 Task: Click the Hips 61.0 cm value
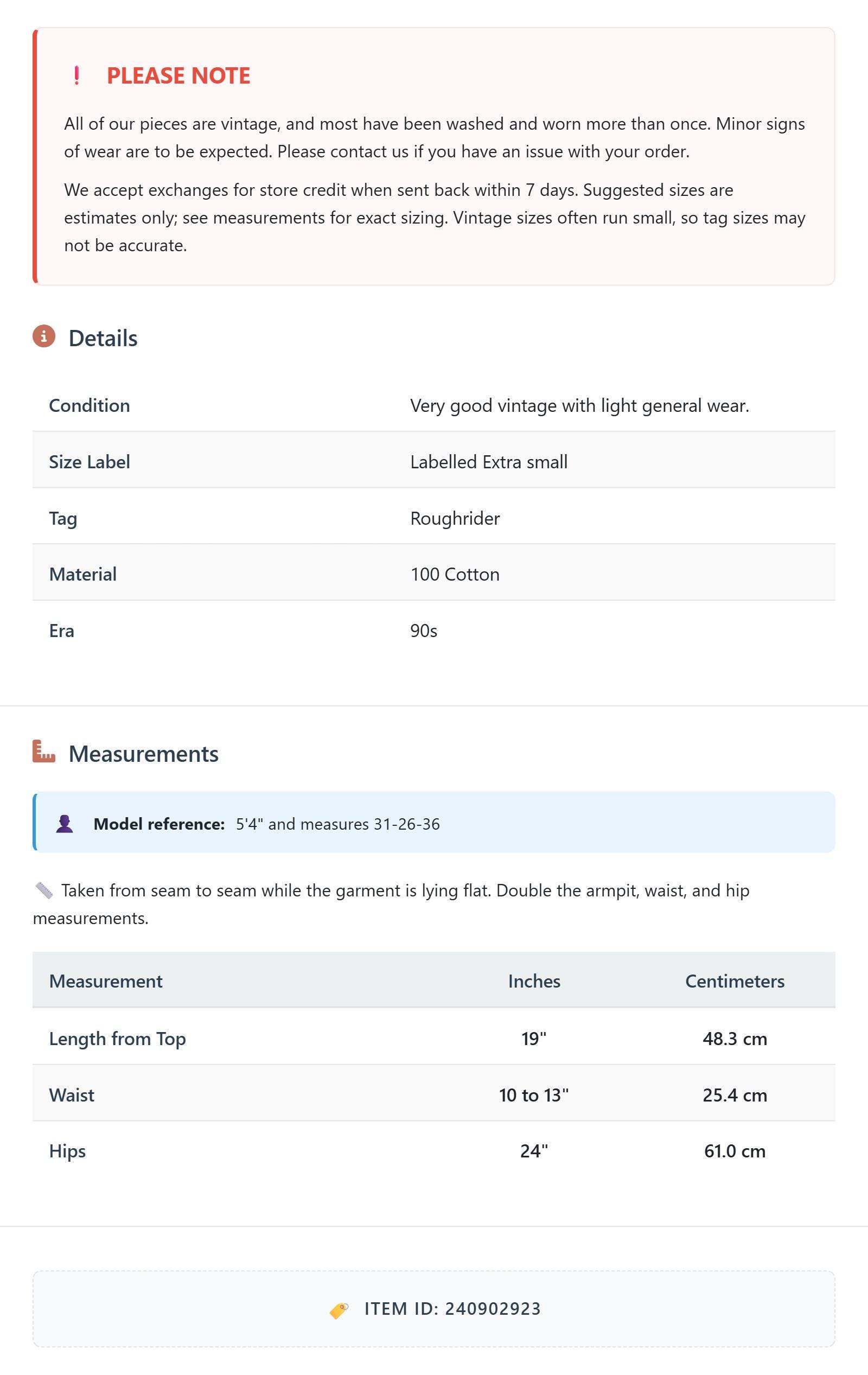[735, 1150]
